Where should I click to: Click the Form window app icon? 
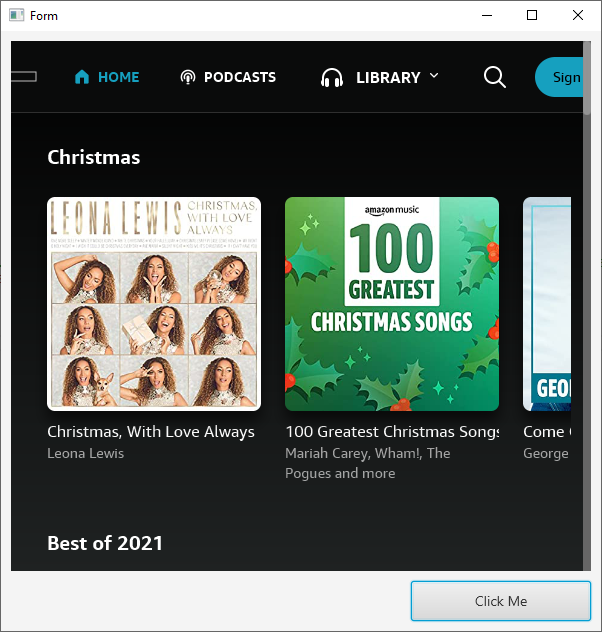(x=17, y=15)
